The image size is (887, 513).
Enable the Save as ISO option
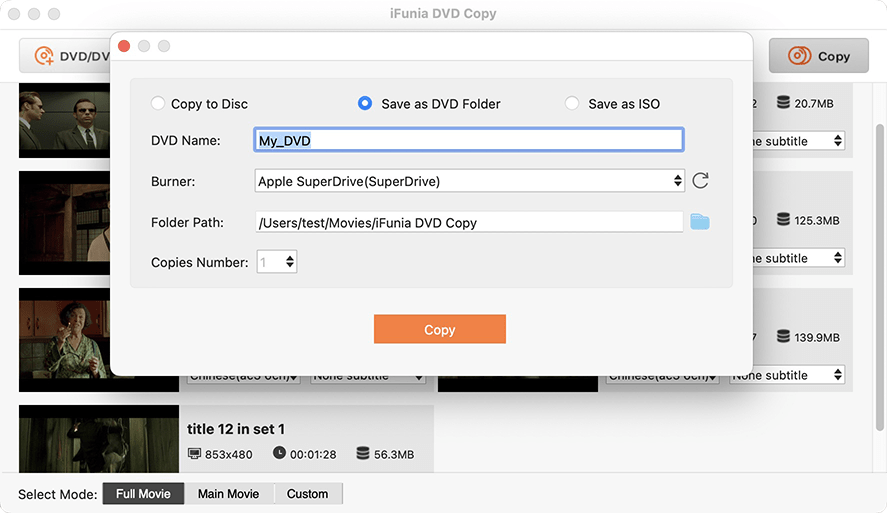coord(572,103)
